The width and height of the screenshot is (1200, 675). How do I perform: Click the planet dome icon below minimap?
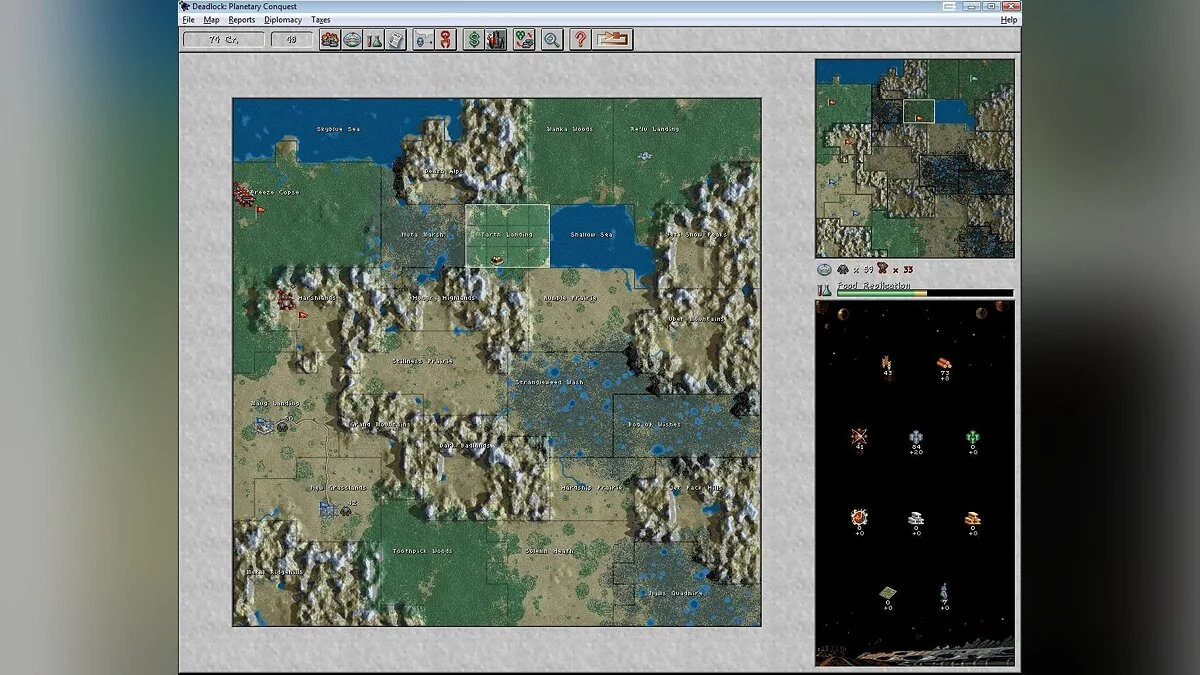(824, 269)
